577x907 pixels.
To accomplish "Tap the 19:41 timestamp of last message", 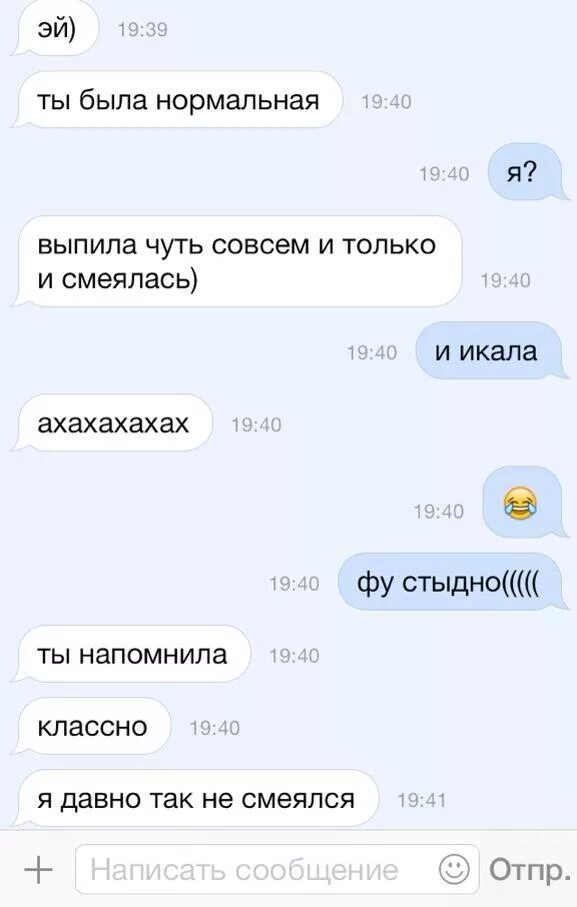I will click(x=422, y=801).
